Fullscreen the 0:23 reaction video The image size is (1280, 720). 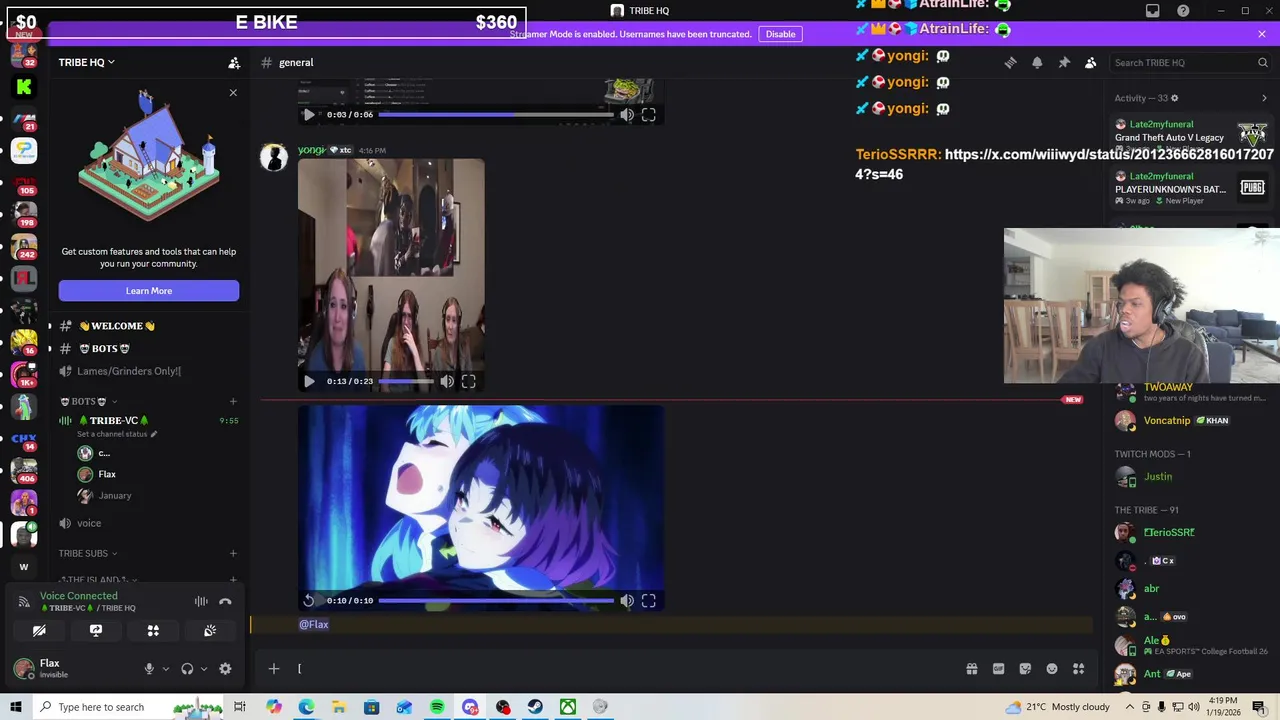pos(468,381)
